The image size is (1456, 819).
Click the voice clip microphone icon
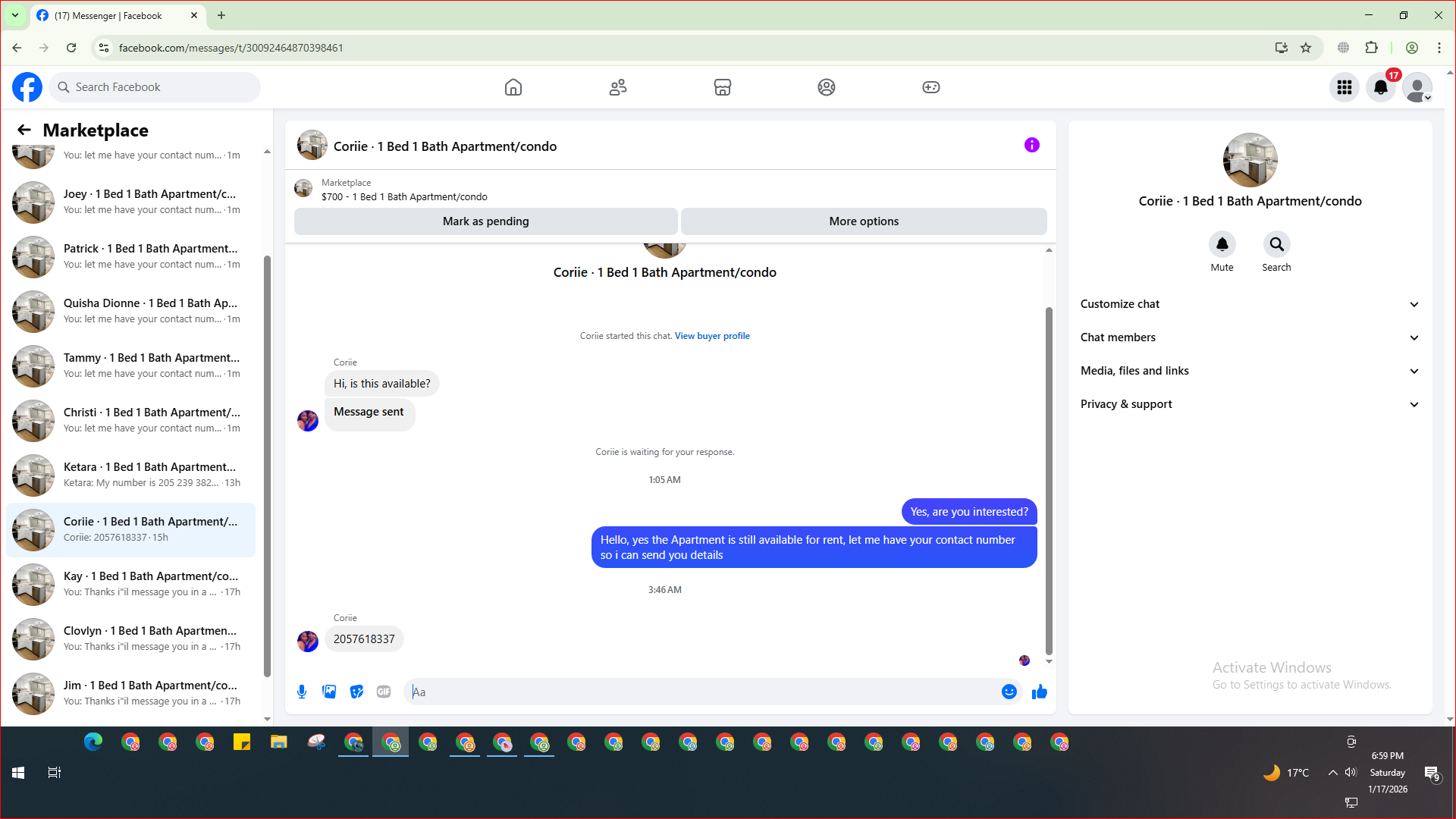tap(302, 692)
